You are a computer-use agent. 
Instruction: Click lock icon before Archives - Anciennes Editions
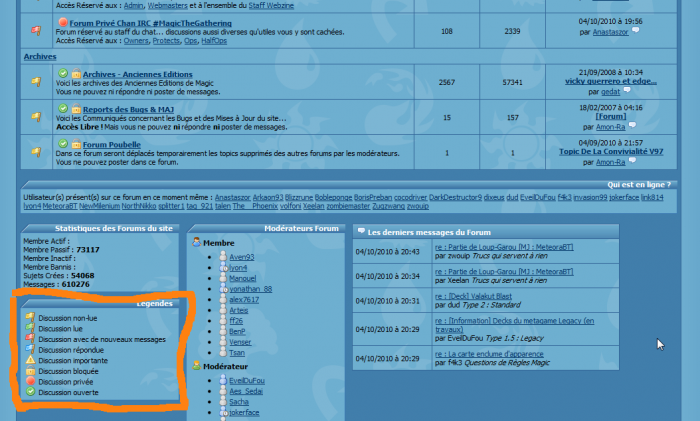point(76,73)
